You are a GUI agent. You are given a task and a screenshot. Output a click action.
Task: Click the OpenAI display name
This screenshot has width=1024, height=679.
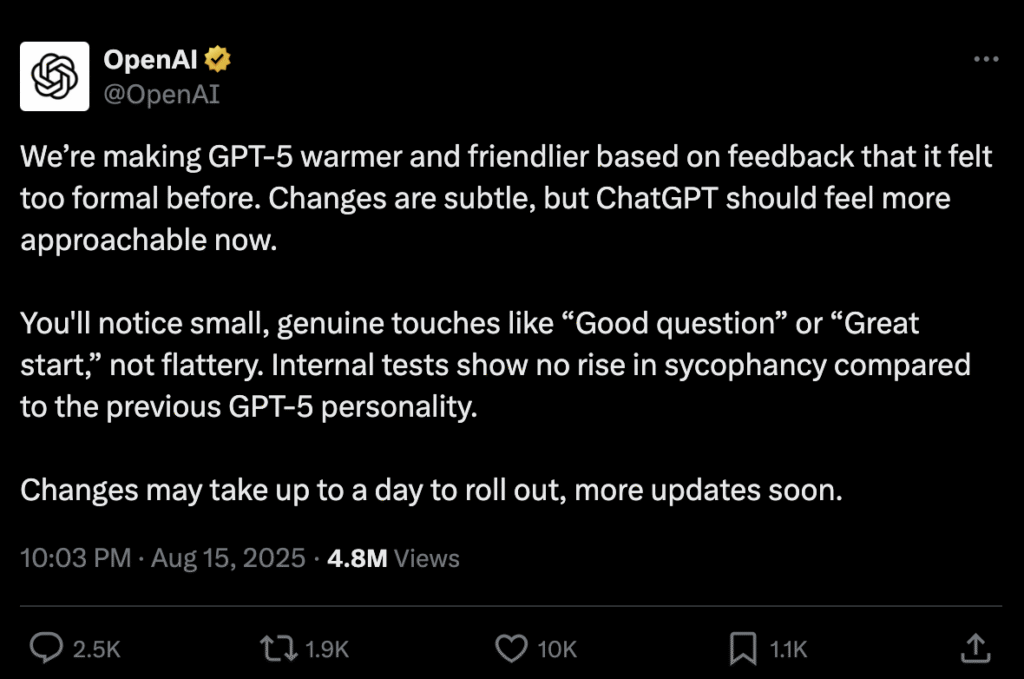(x=150, y=59)
